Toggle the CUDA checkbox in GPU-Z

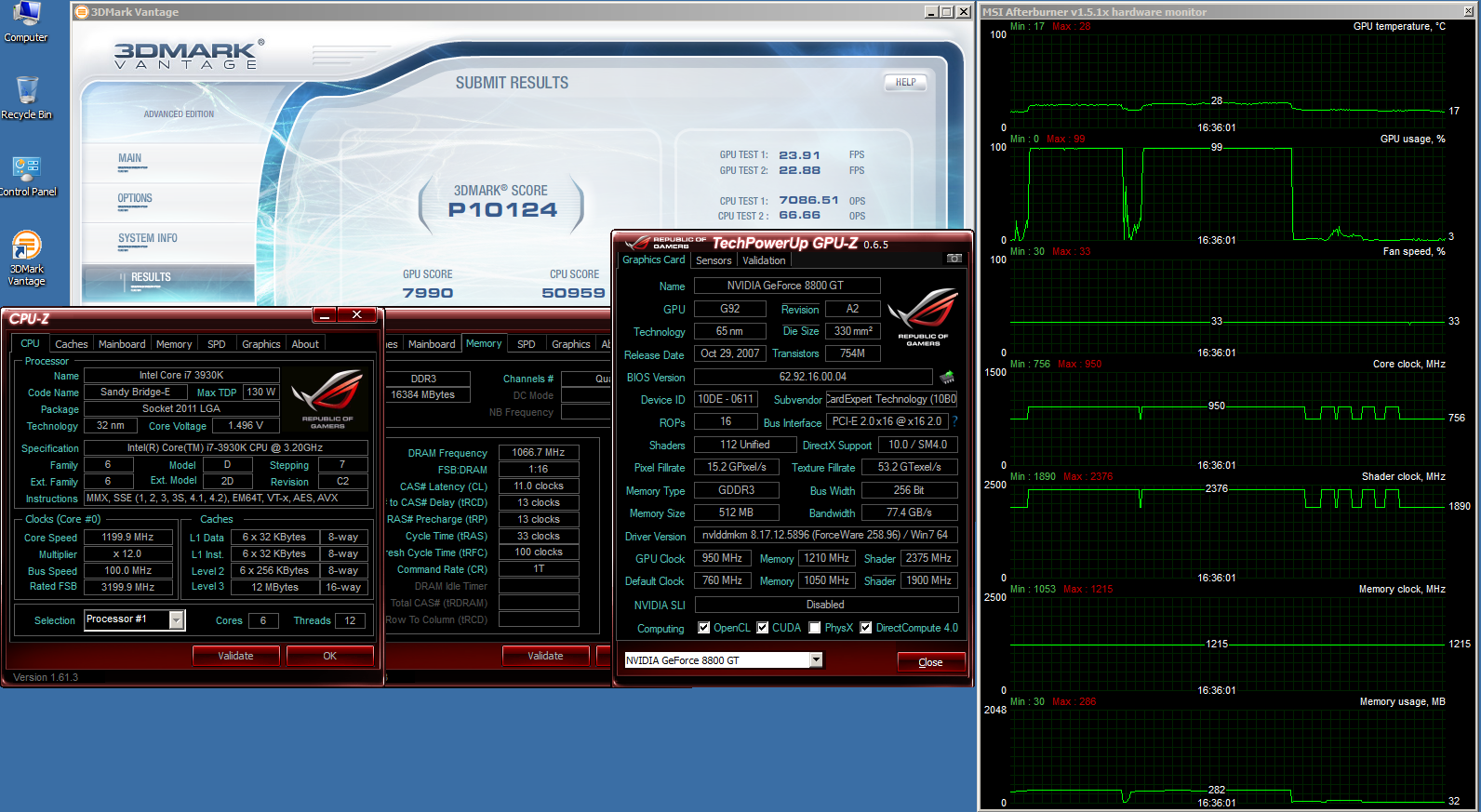[x=763, y=628]
